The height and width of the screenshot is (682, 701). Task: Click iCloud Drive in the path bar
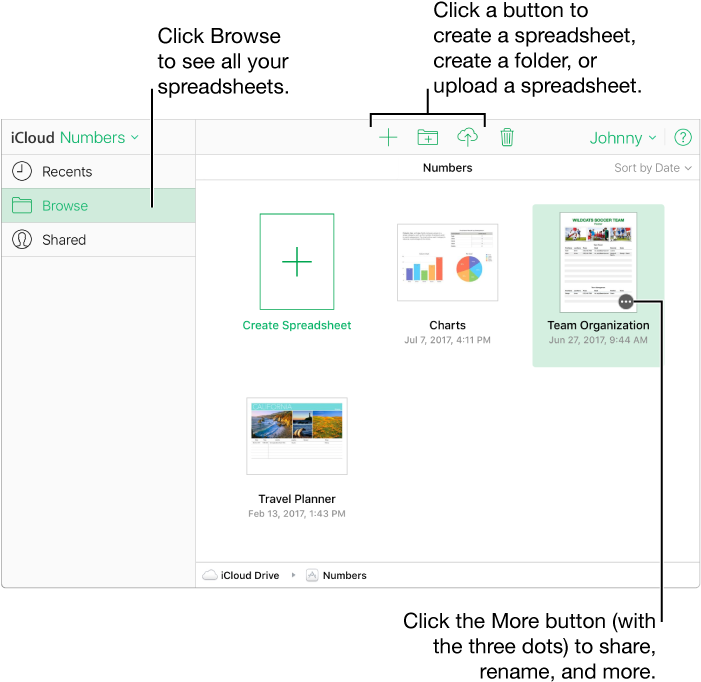coord(250,576)
